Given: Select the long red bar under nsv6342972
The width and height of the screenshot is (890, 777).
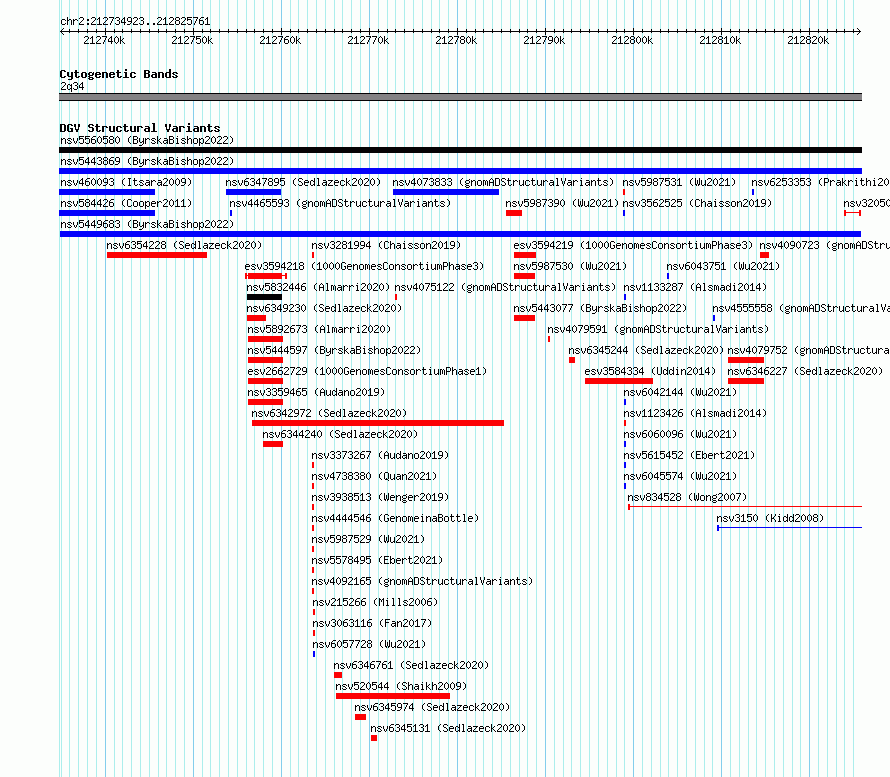Looking at the screenshot, I should [x=377, y=423].
